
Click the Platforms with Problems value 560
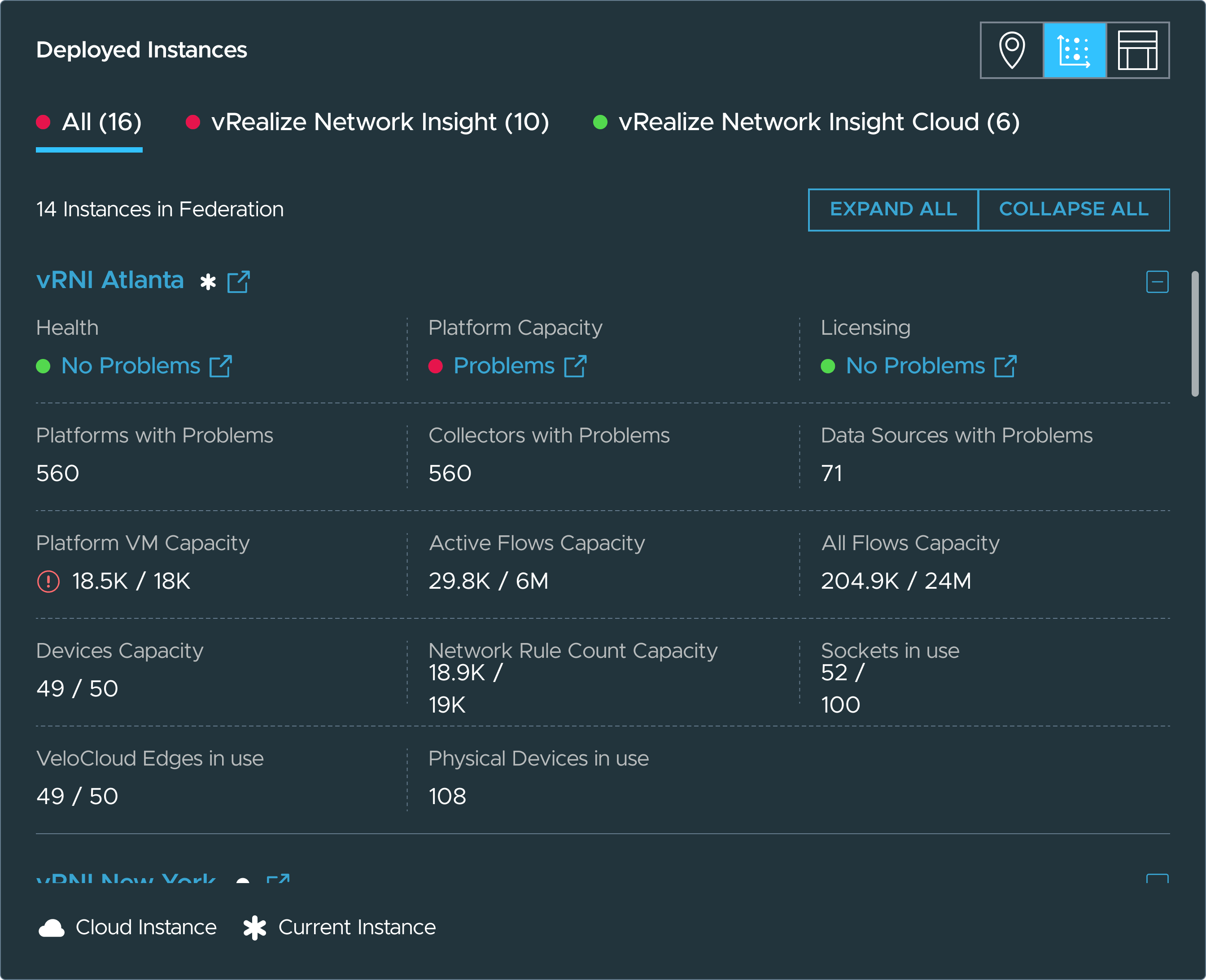(x=57, y=473)
